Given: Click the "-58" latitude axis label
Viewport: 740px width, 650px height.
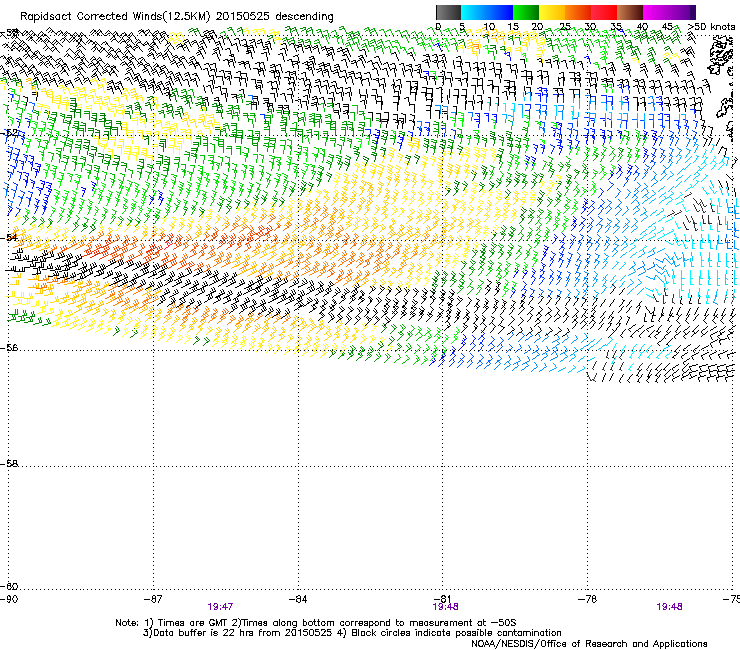Looking at the screenshot, I should point(9,464).
